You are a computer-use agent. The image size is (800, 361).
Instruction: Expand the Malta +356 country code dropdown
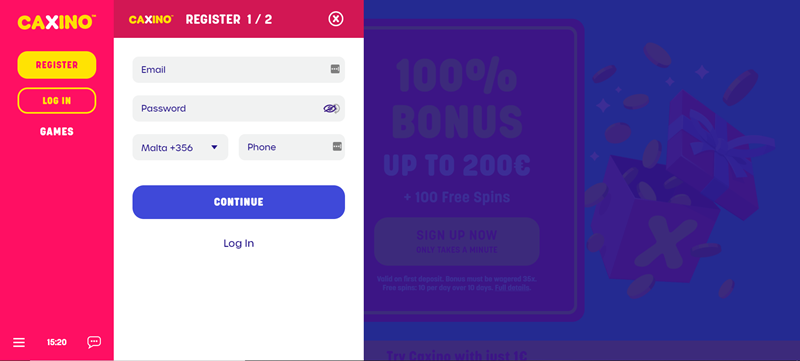180,147
